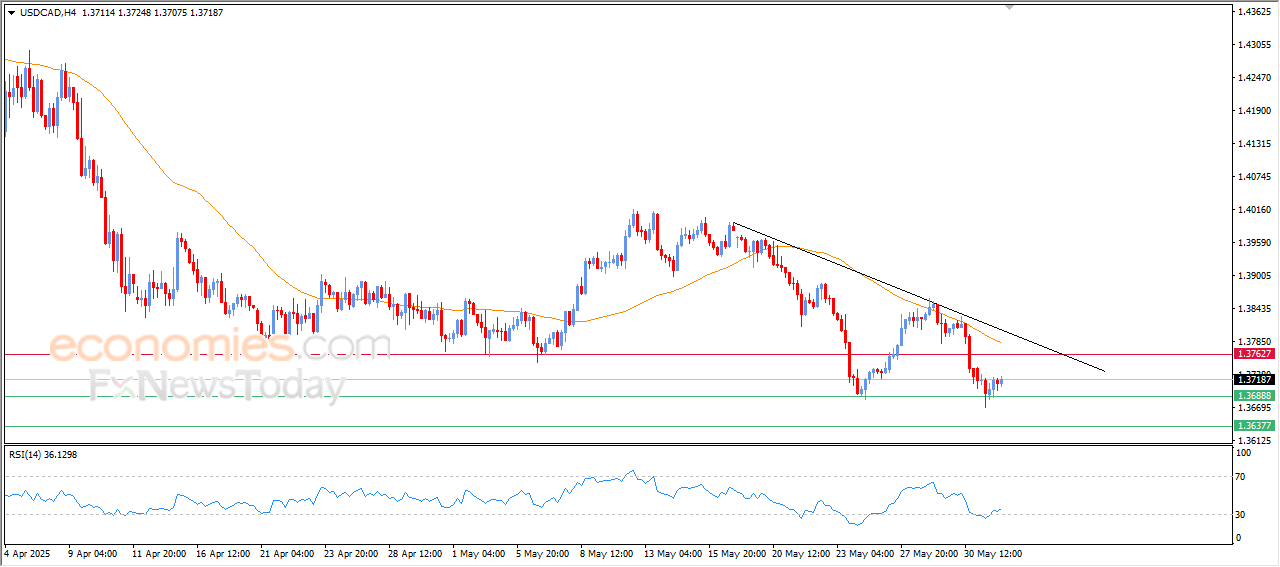Screen dimensions: 1280x567
Task: Click the RSI 70 level on scale
Action: [x=1243, y=476]
